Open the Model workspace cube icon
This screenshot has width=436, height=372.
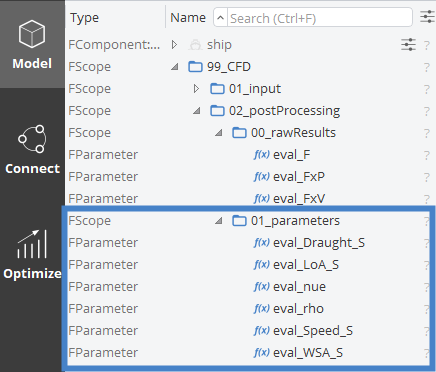pyautogui.click(x=32, y=34)
